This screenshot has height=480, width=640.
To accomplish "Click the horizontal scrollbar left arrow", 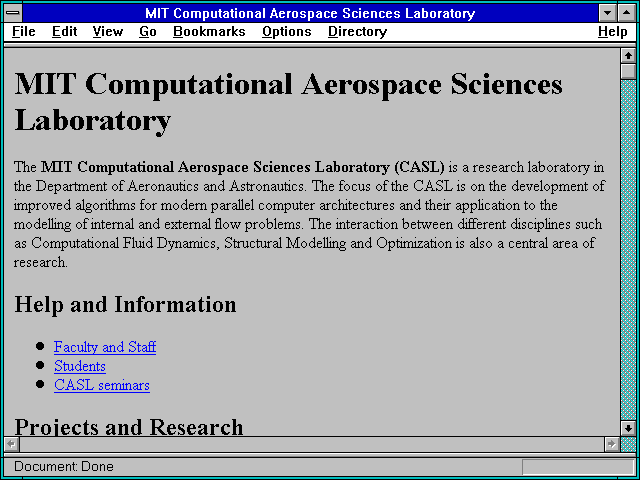I will 12,444.
